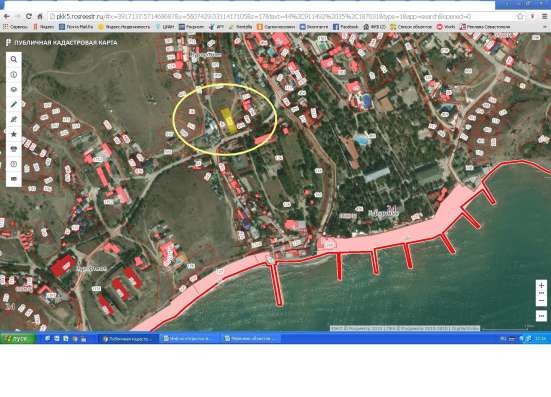The image size is (551, 397).
Task: Click the round icon below the print tool
Action: (x=14, y=164)
